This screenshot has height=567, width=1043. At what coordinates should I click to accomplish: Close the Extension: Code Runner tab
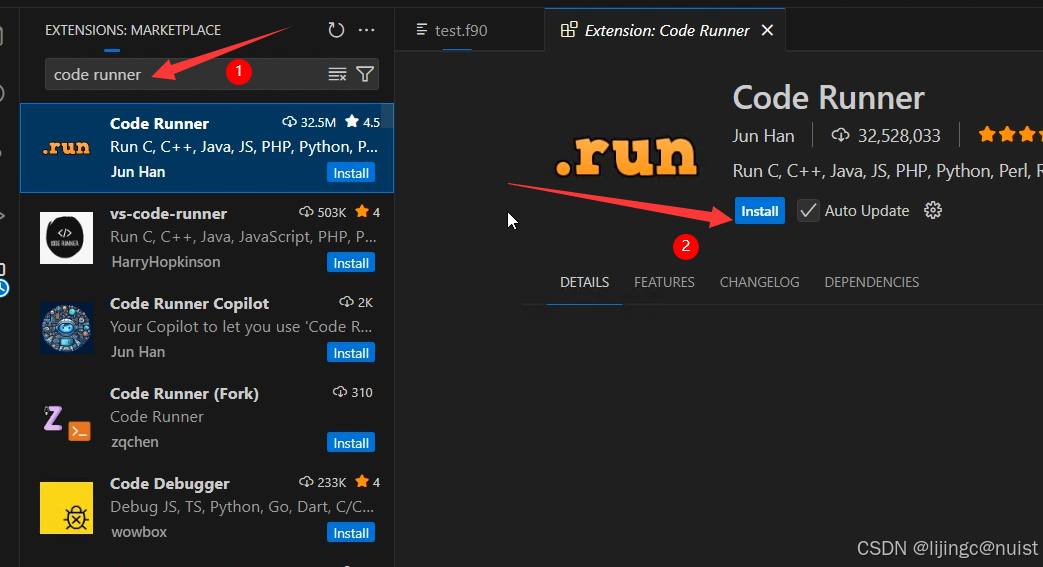click(767, 30)
